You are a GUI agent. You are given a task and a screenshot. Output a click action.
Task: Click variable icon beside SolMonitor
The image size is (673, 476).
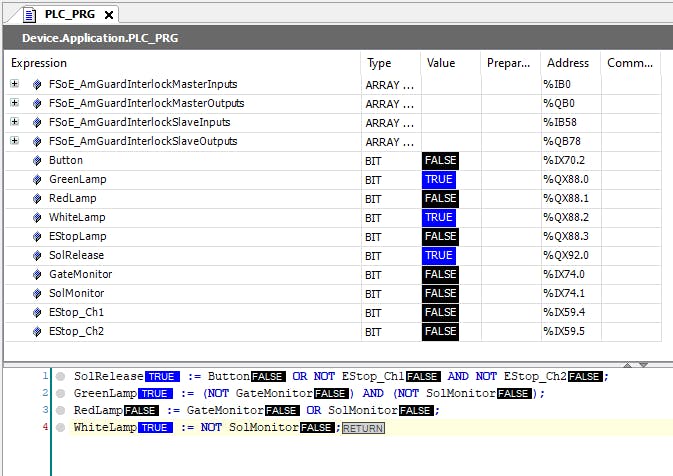tap(37, 293)
